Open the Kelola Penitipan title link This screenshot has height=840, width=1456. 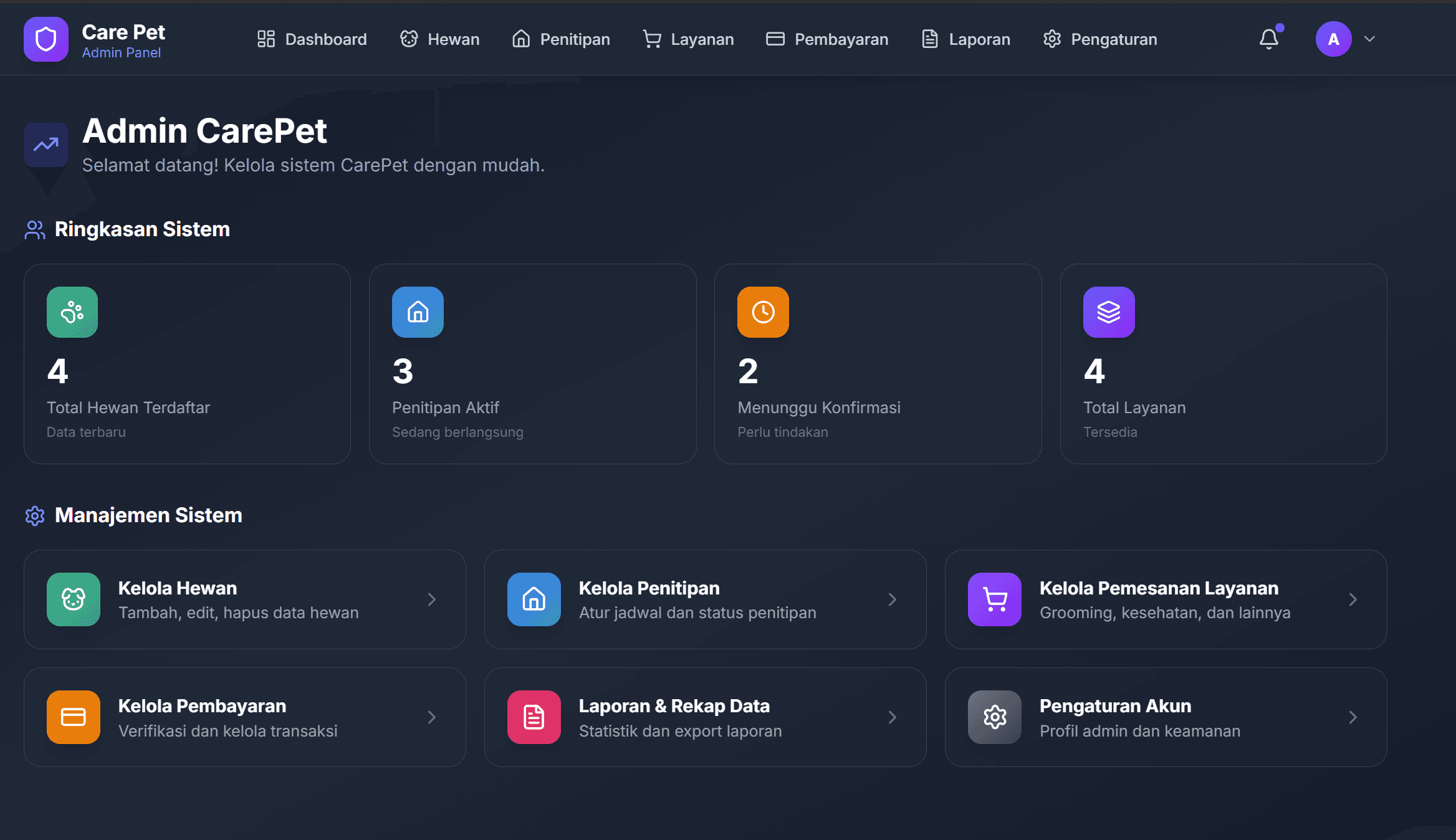coord(649,588)
